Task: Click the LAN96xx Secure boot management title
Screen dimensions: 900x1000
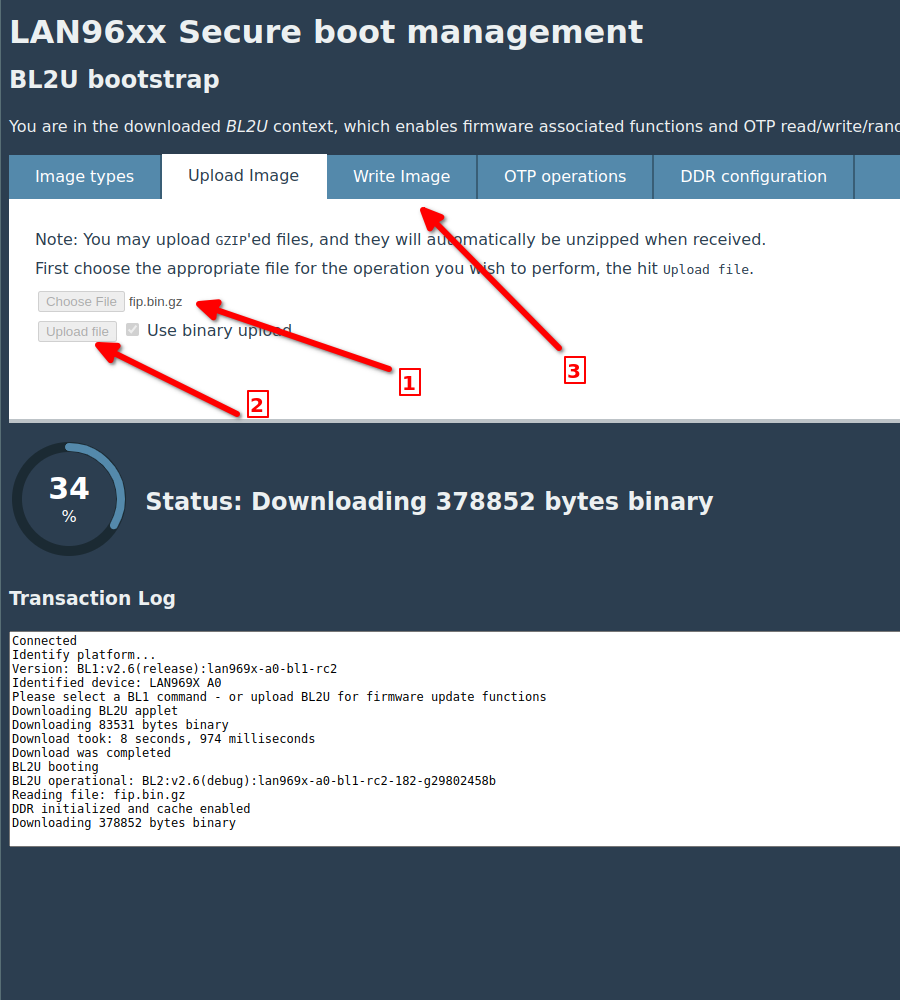Action: [x=325, y=31]
